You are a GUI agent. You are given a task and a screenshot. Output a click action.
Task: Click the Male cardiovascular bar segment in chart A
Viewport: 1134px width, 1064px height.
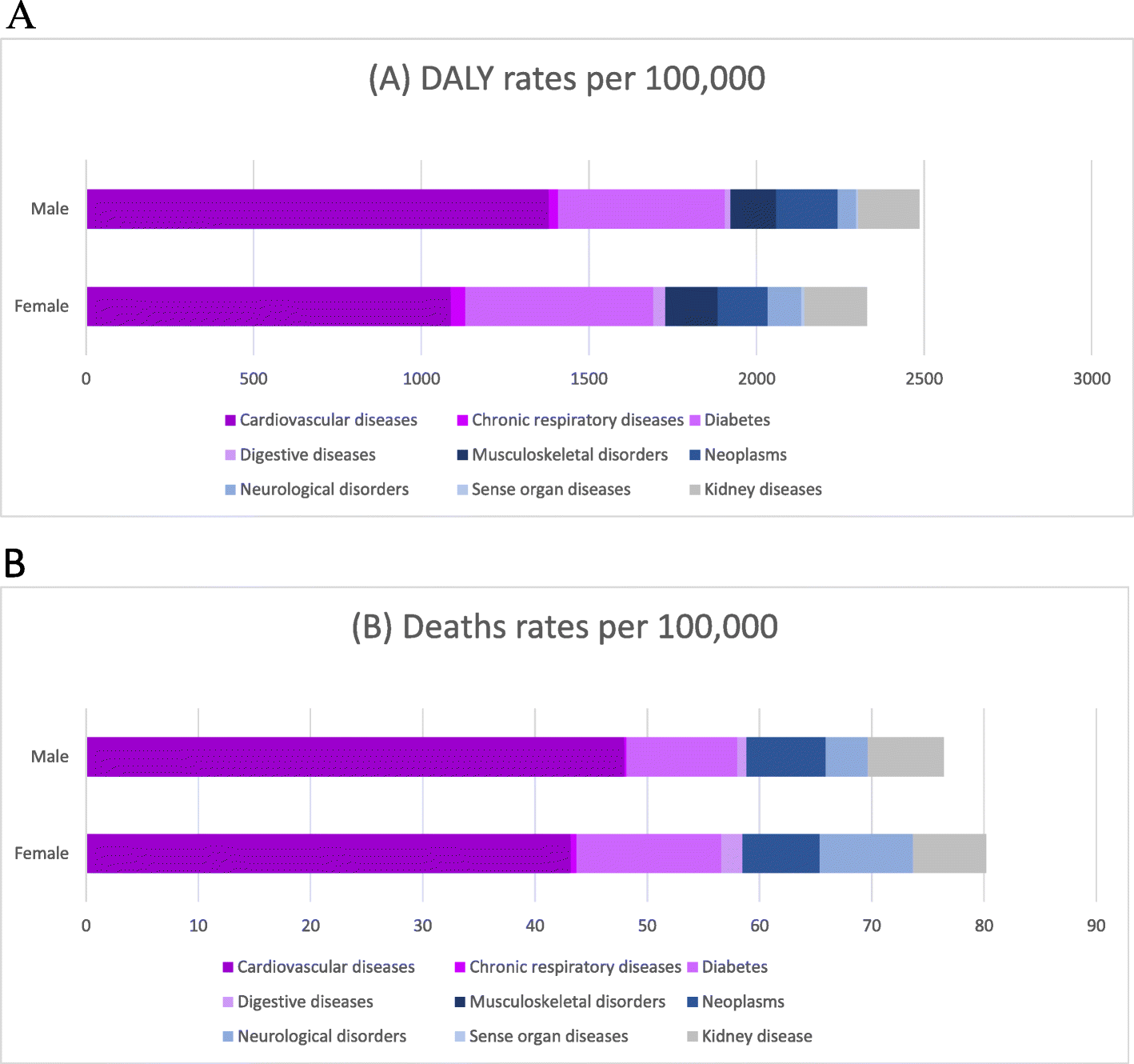[317, 209]
